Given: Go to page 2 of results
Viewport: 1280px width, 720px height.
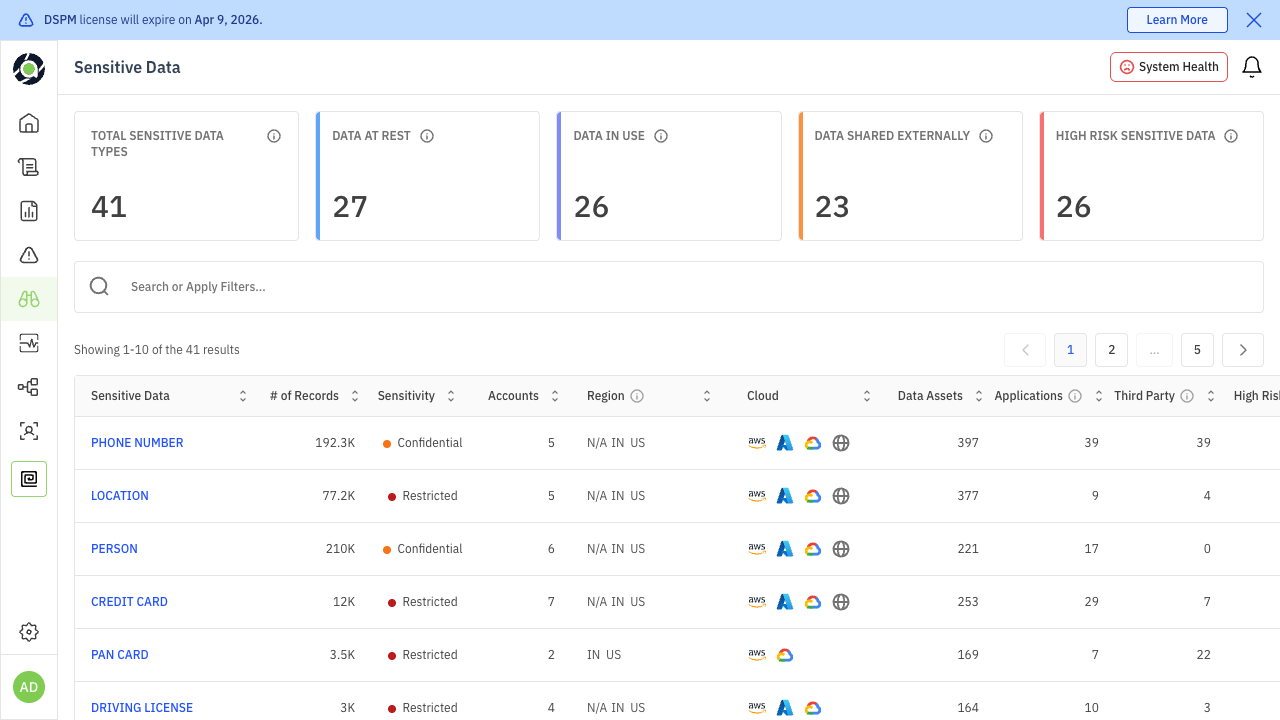Looking at the screenshot, I should 1111,350.
